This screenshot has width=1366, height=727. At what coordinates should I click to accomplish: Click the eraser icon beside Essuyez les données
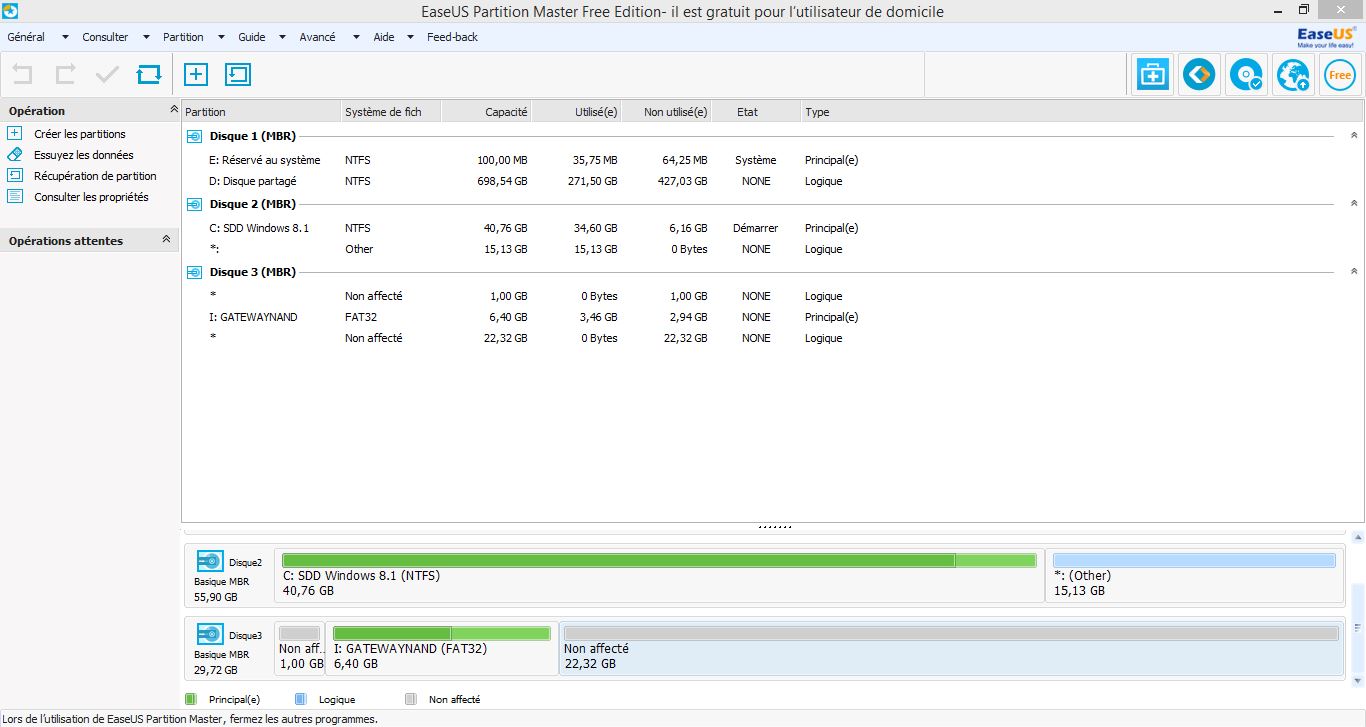14,154
